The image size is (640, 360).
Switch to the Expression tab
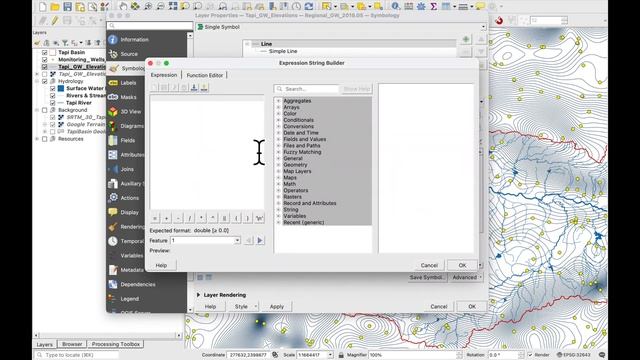[164, 75]
